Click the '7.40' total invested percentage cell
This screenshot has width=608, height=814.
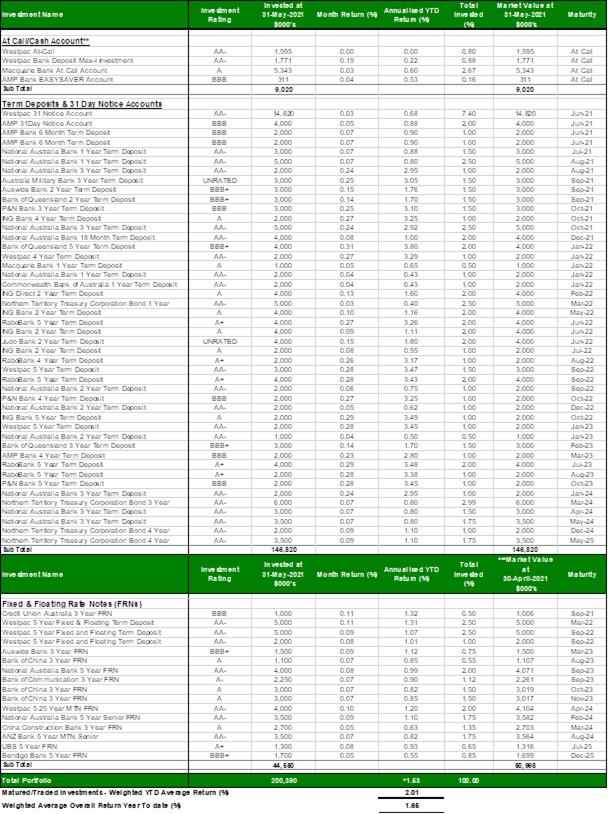[x=469, y=114]
